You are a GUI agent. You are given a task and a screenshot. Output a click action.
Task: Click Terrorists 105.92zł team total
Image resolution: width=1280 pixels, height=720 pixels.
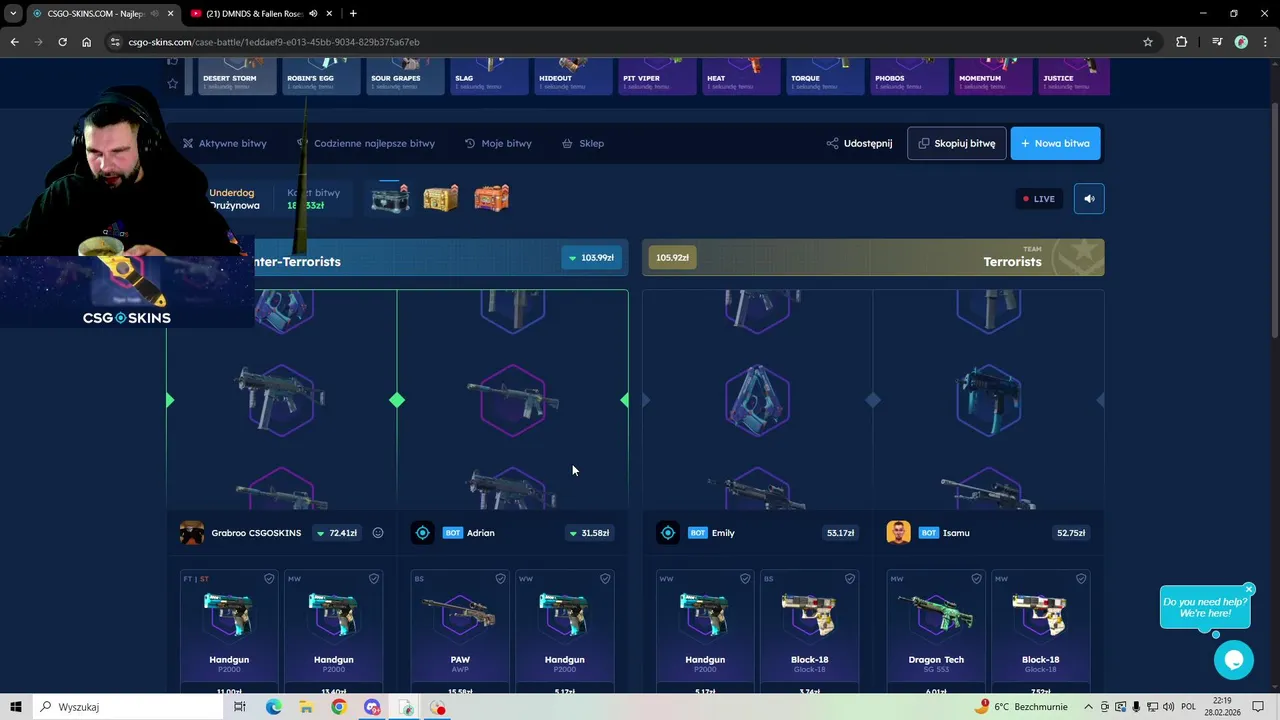pos(672,258)
